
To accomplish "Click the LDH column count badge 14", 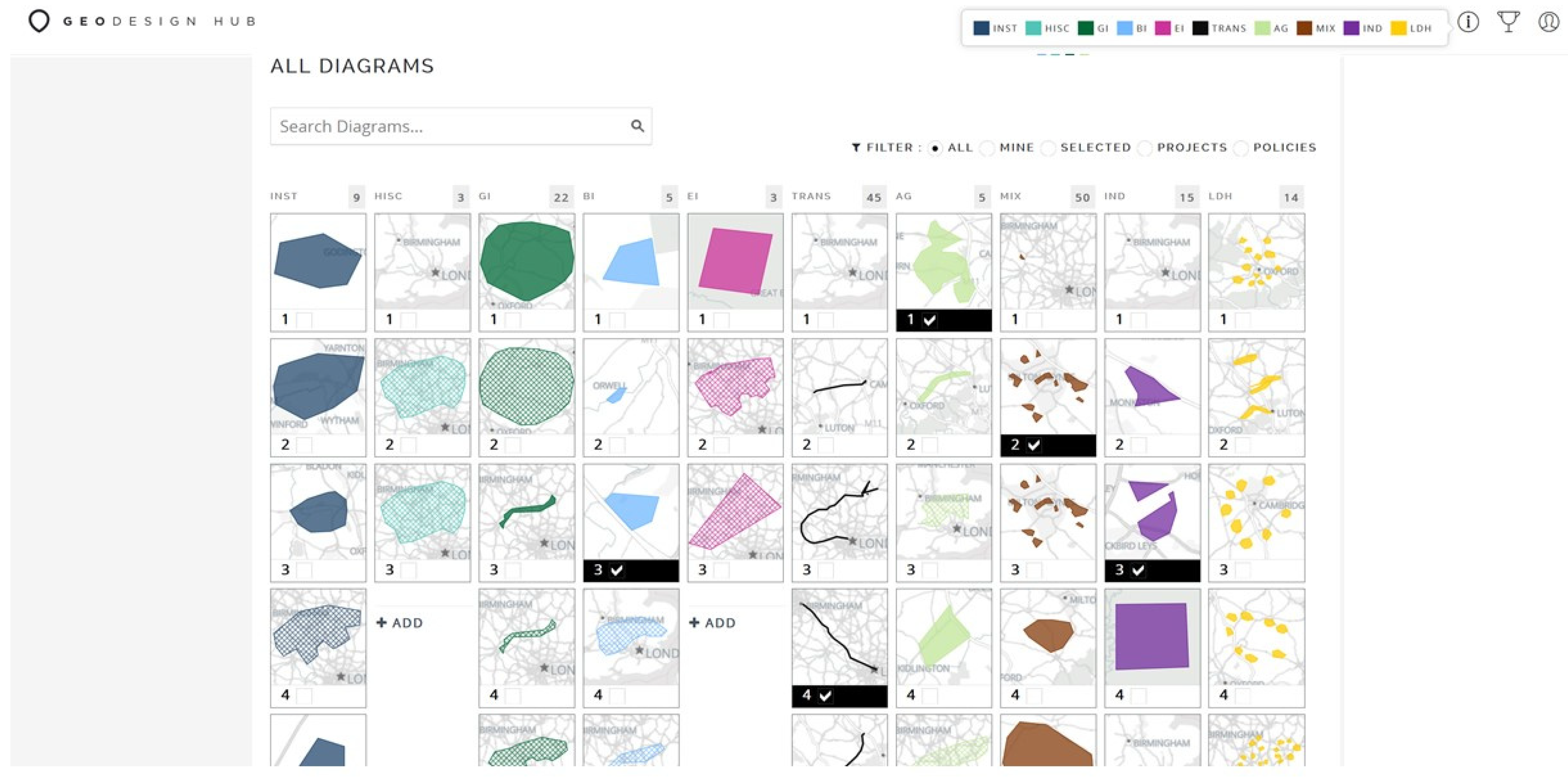I will pos(1291,197).
